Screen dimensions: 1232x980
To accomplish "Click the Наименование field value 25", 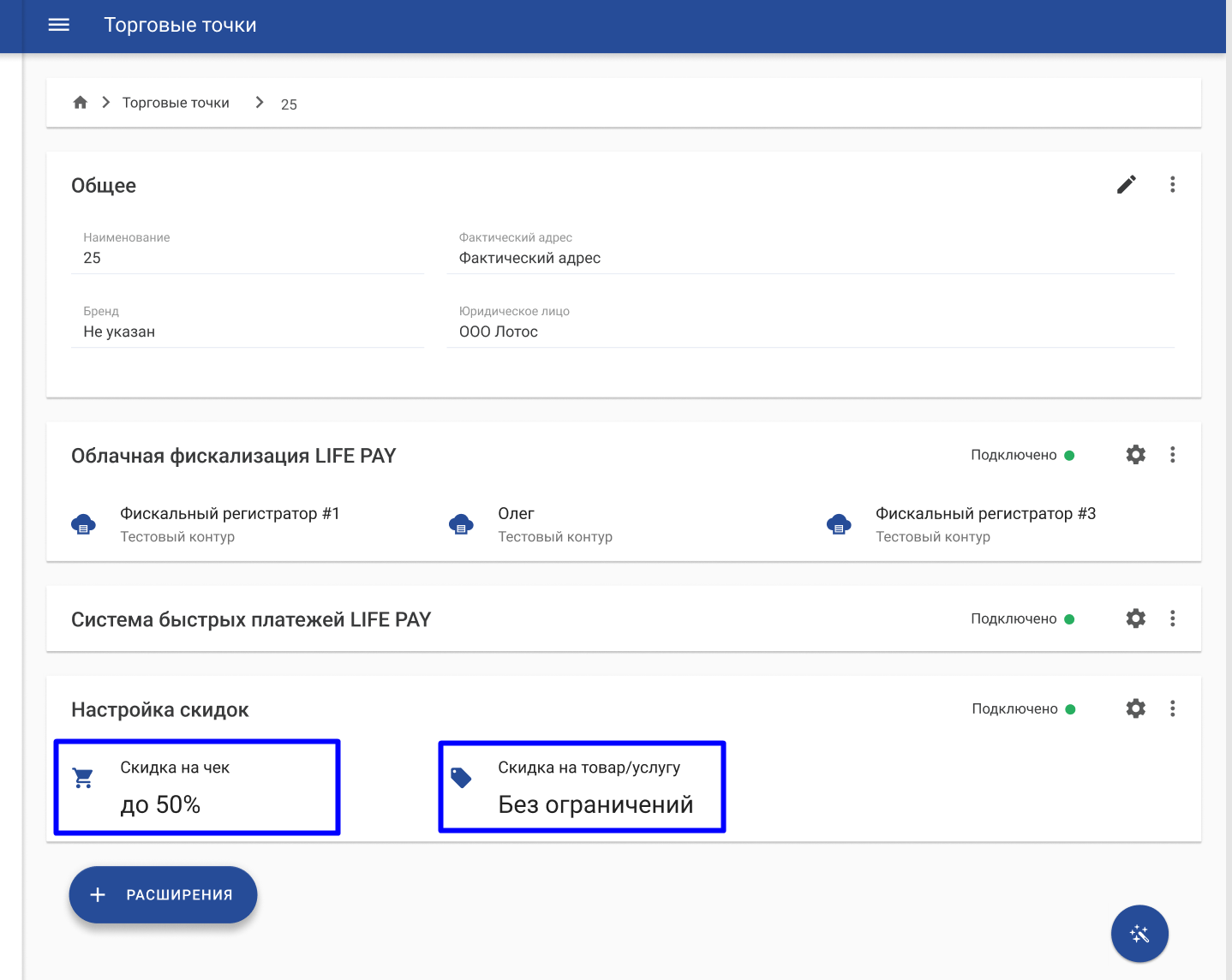I will pos(92,258).
